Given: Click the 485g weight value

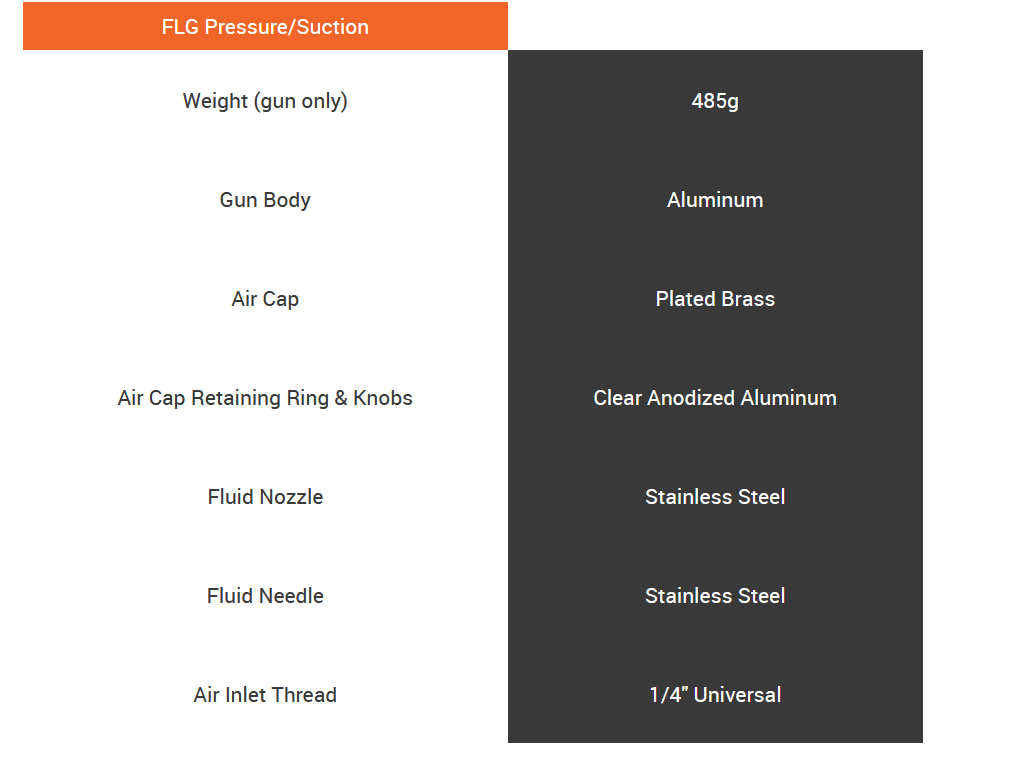Looking at the screenshot, I should pyautogui.click(x=715, y=101).
